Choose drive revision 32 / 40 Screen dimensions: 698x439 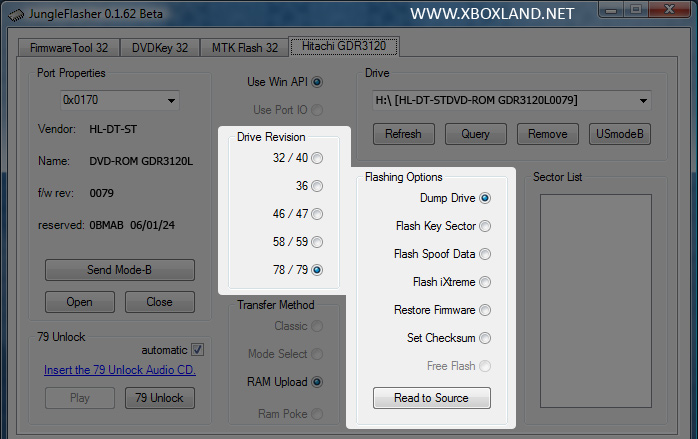(x=317, y=158)
